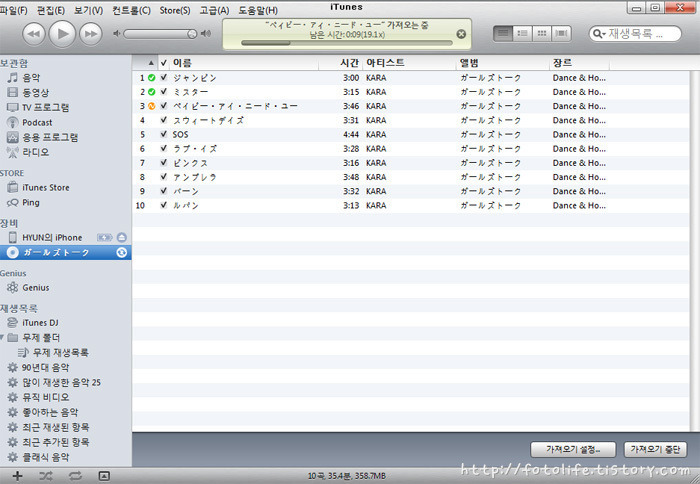Uncheck track 2 ミスター
The height and width of the screenshot is (484, 700).
point(164,92)
